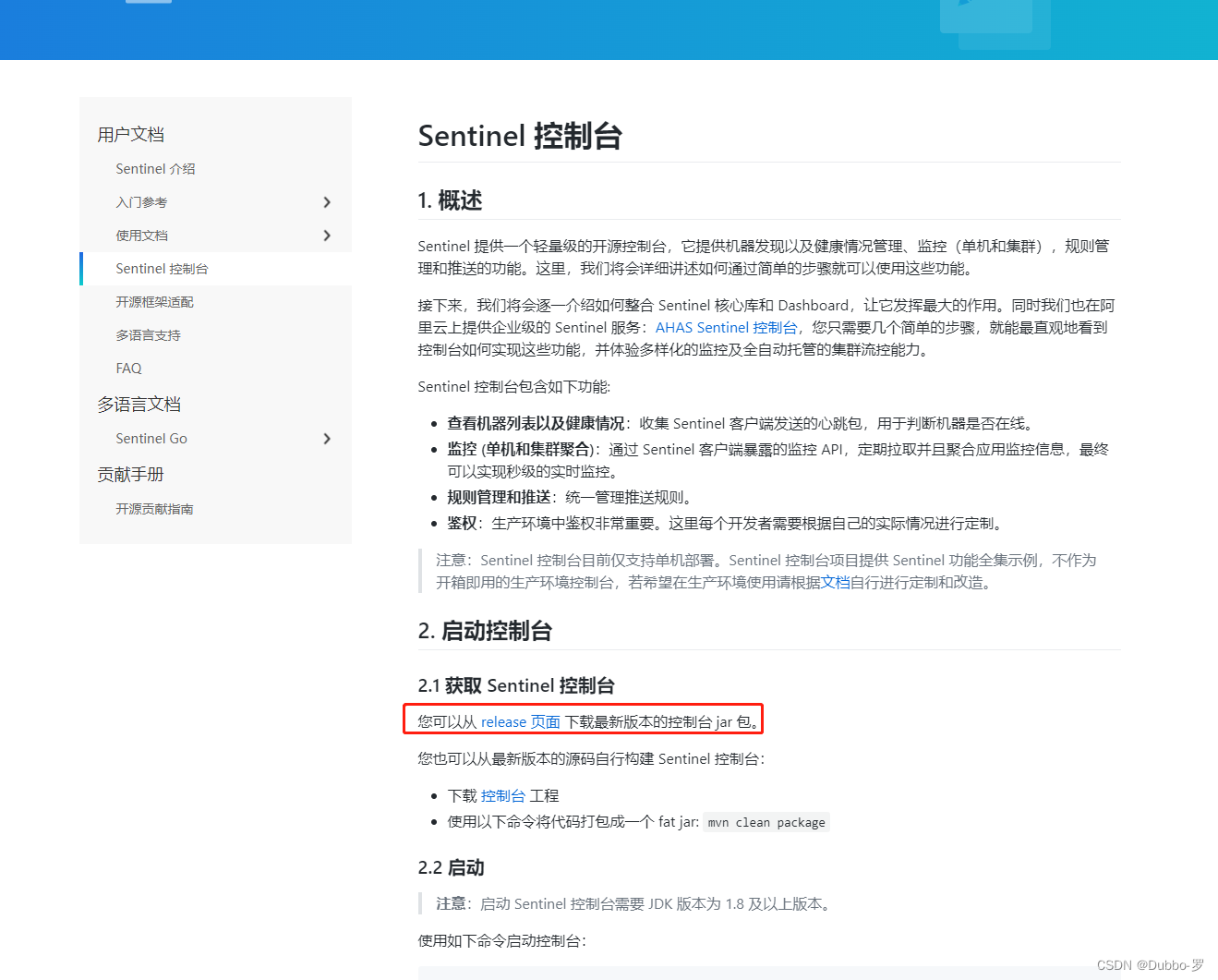Click the 用户文档 section heading
Viewport: 1218px width, 980px height.
click(x=130, y=134)
